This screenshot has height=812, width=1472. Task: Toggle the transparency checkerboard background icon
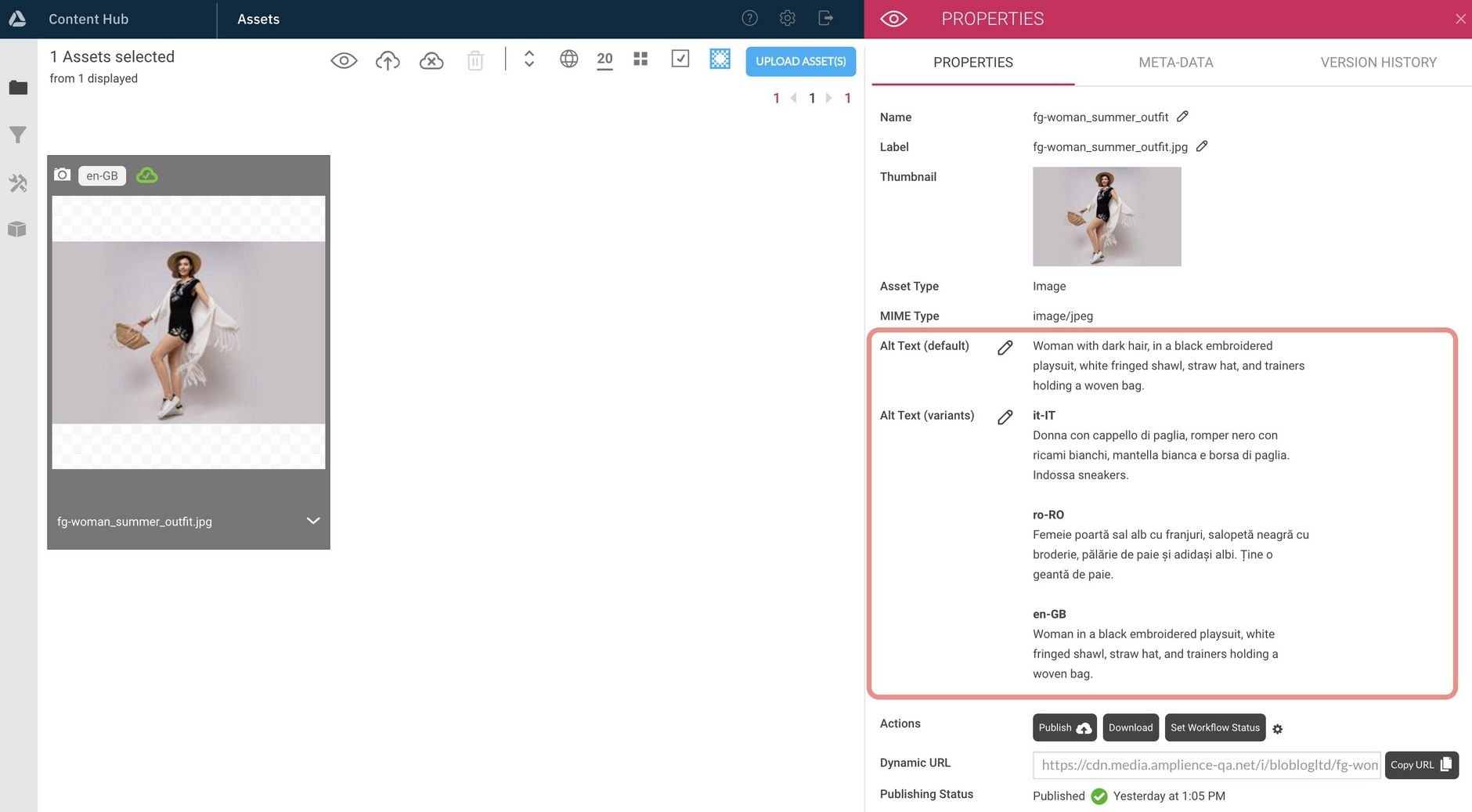point(720,60)
